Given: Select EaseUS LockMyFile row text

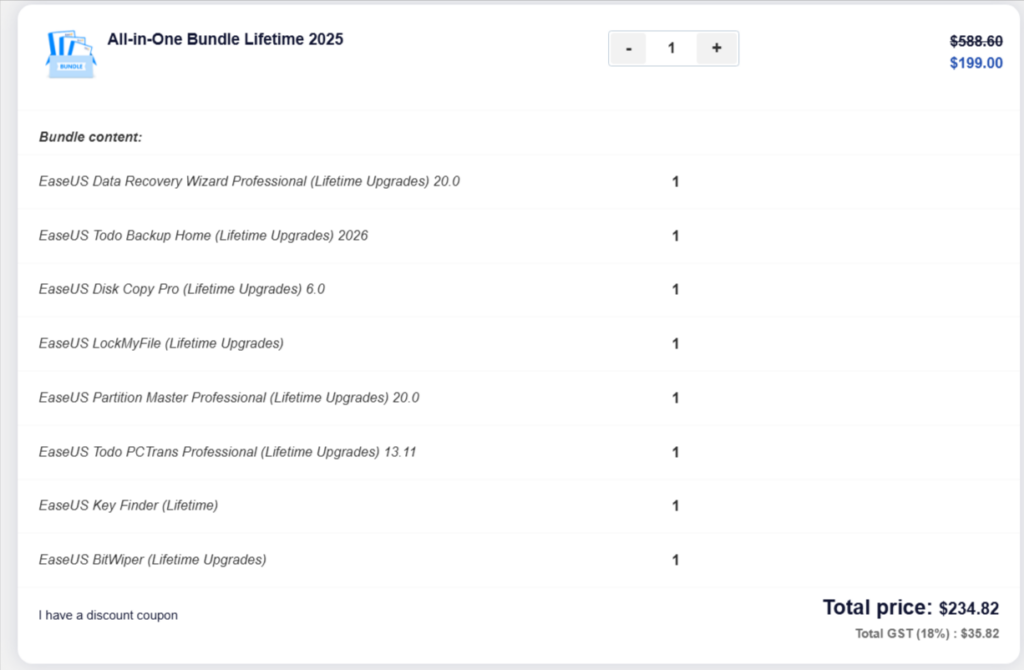Looking at the screenshot, I should (x=161, y=343).
